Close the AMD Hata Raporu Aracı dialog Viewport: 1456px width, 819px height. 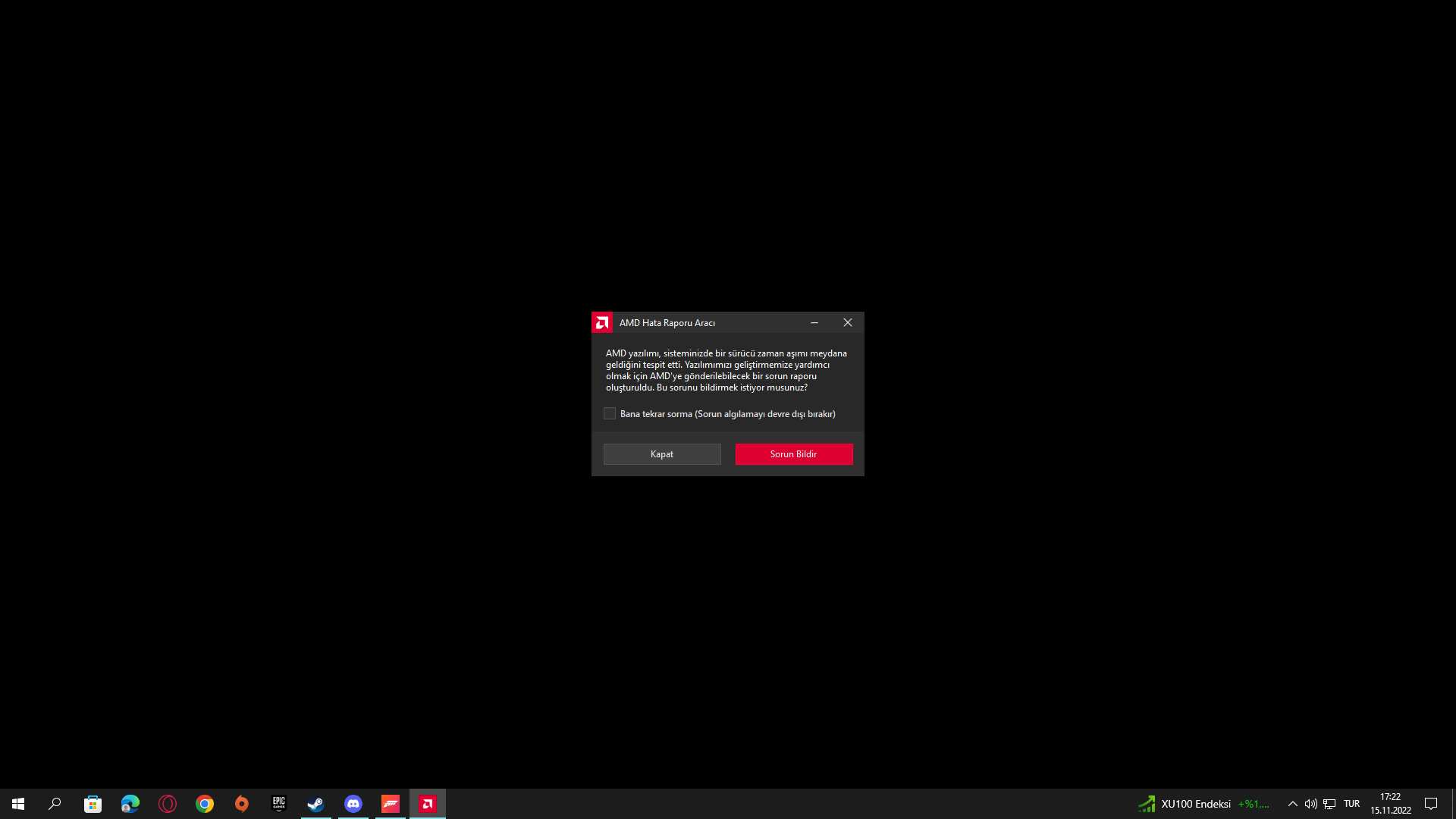(848, 322)
